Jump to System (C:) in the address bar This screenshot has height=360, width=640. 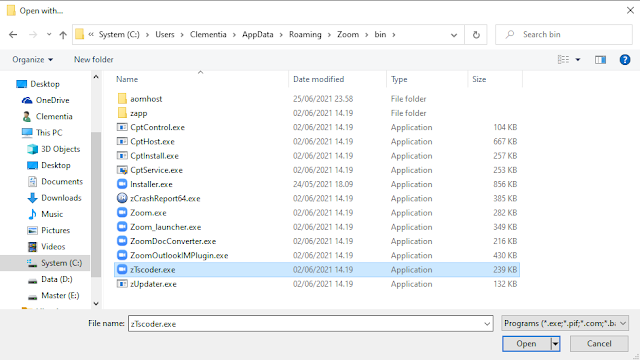[x=119, y=35]
